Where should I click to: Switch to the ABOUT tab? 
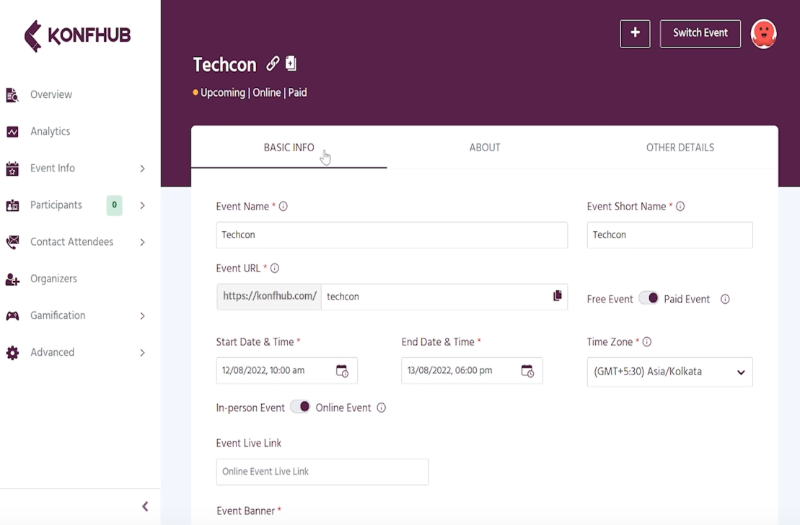[484, 148]
